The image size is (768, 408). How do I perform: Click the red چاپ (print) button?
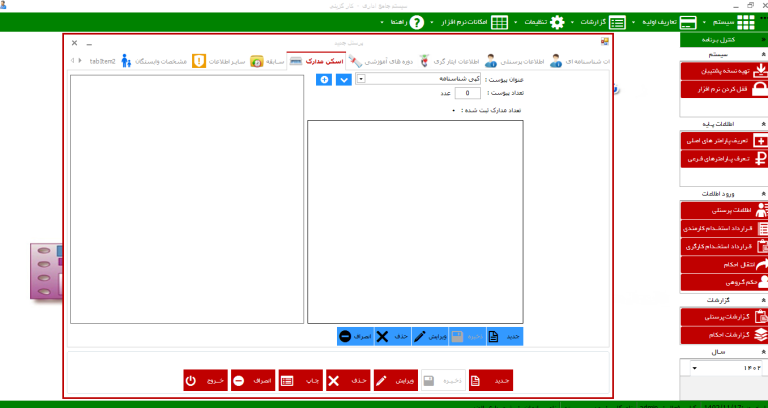(299, 380)
